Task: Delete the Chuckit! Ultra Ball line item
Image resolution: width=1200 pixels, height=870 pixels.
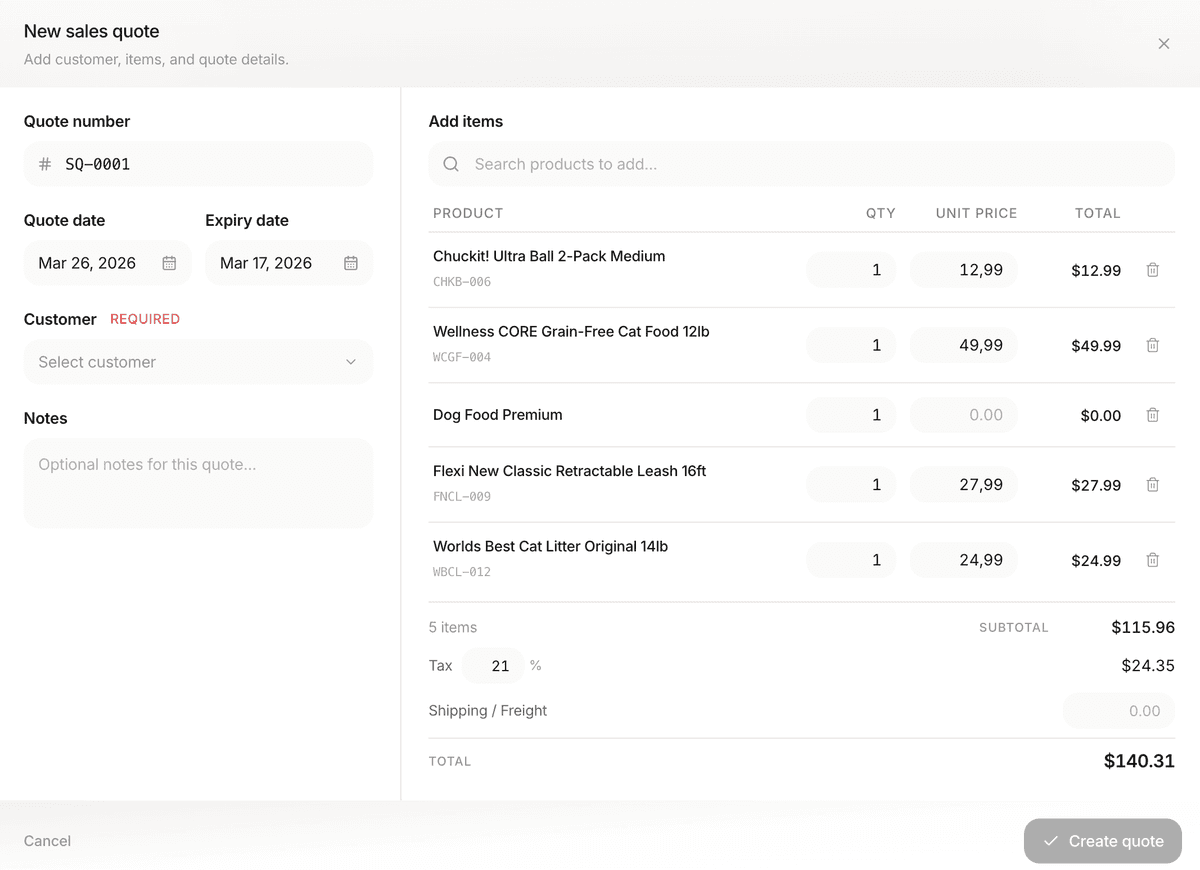Action: [1152, 270]
